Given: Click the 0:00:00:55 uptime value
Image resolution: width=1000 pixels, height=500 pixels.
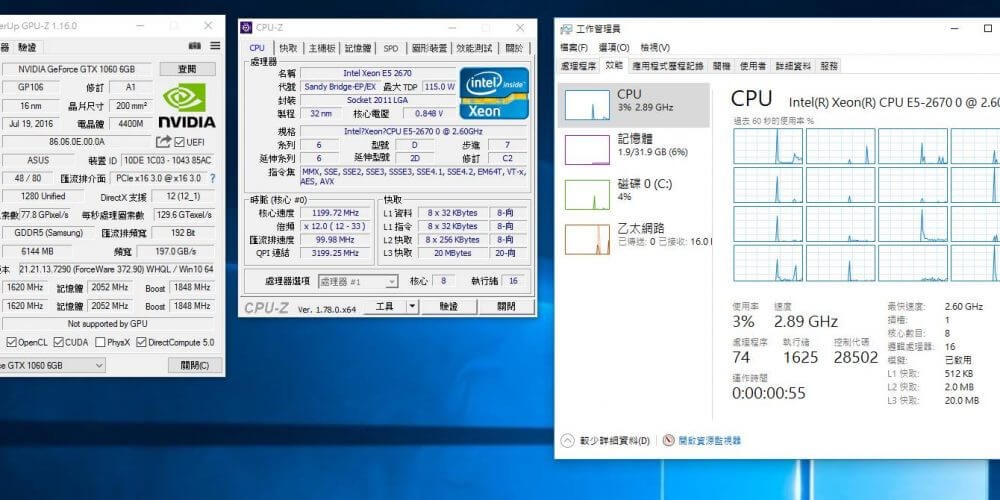Looking at the screenshot, I should tap(768, 393).
